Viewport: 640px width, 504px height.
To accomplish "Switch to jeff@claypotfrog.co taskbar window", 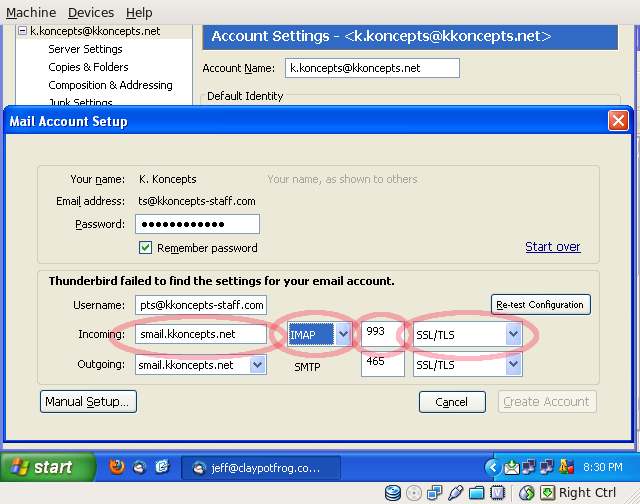I will coord(261,468).
